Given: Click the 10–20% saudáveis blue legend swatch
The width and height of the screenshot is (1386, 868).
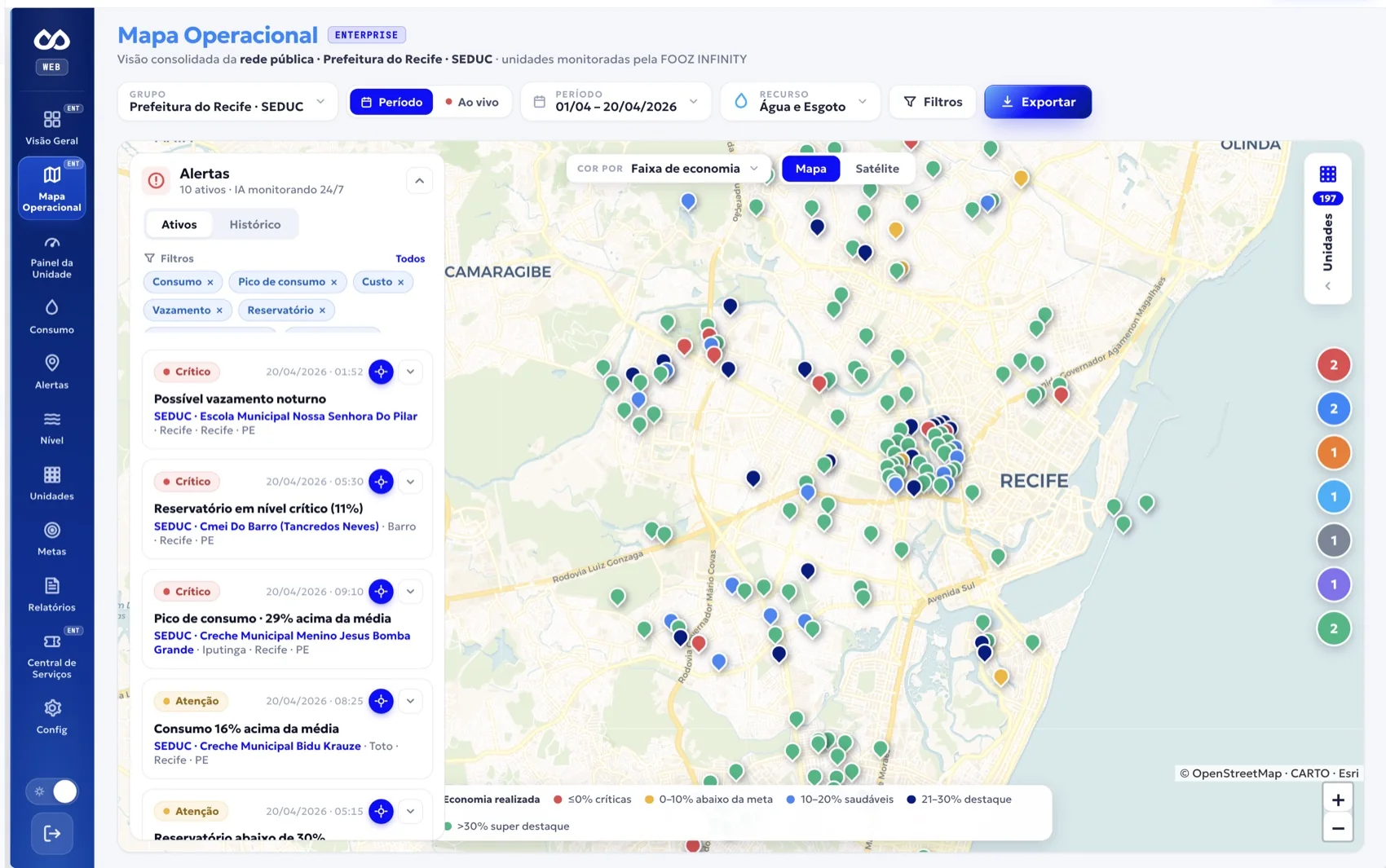Looking at the screenshot, I should (790, 800).
